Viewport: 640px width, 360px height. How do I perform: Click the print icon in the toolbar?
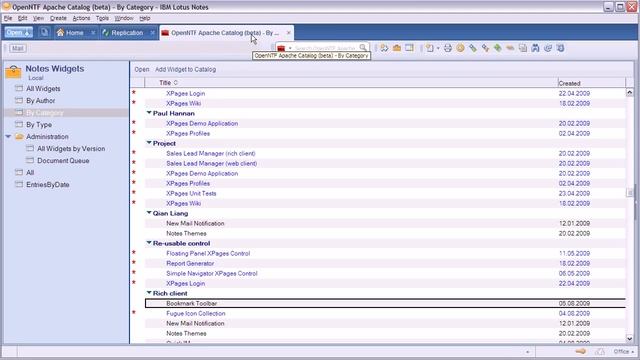[x=448, y=48]
